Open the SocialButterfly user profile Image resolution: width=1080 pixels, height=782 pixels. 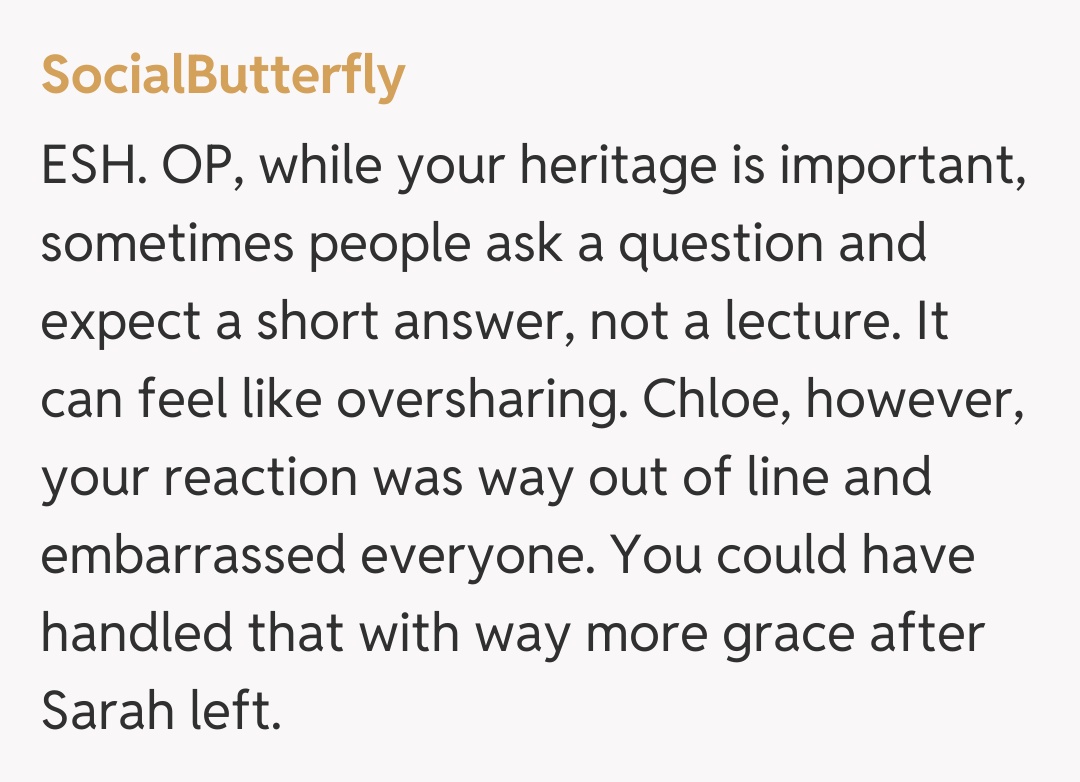click(x=223, y=76)
